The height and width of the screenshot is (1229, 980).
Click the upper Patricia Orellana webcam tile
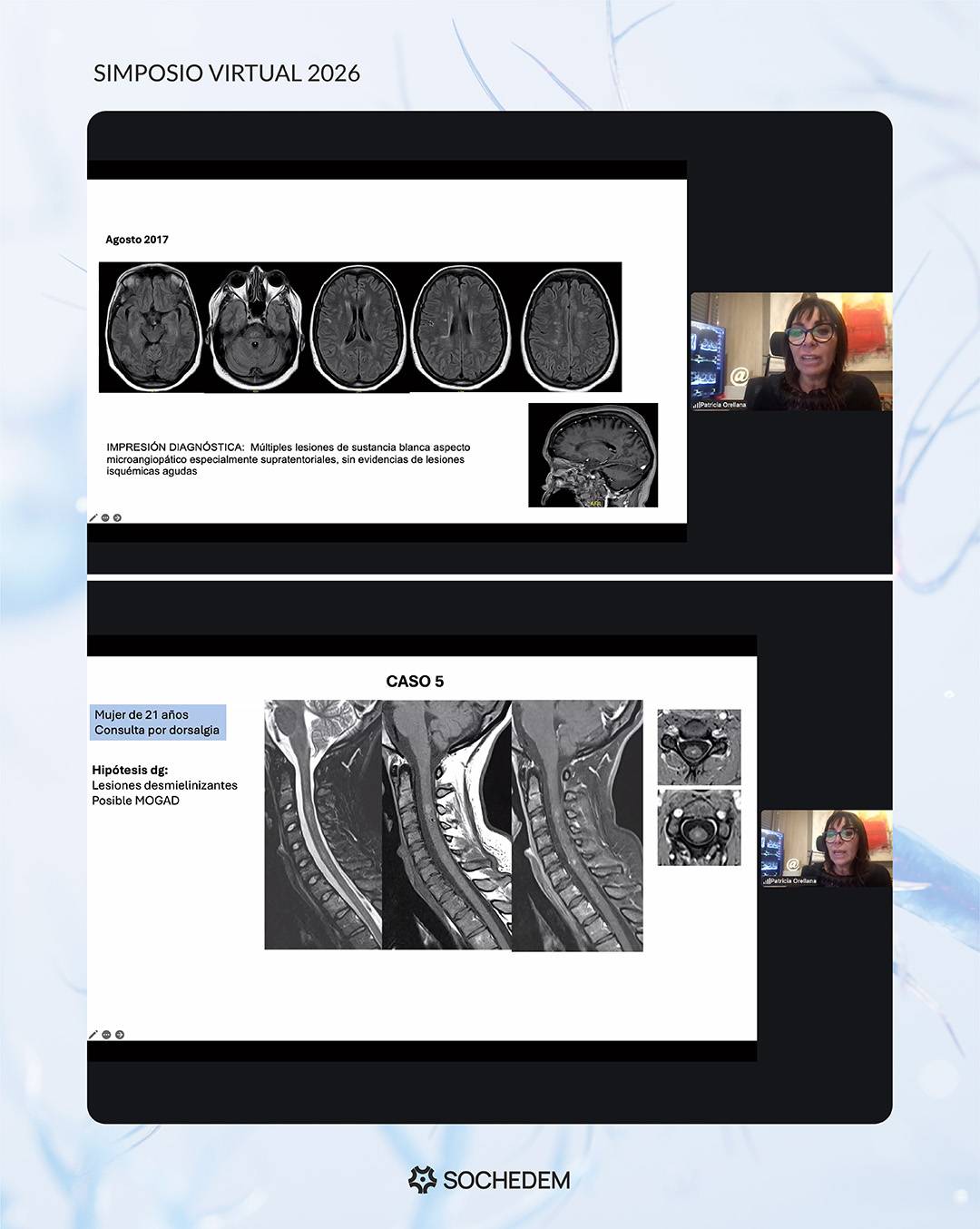(x=791, y=351)
